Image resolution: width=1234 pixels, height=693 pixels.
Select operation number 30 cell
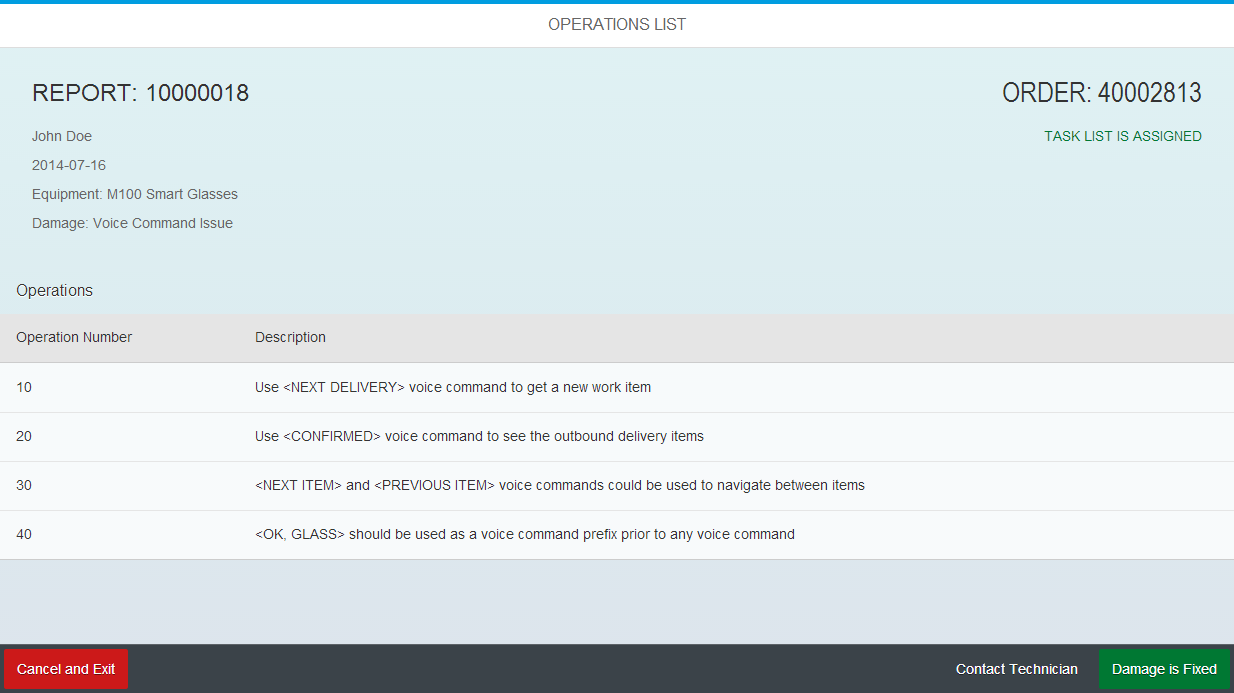point(24,485)
